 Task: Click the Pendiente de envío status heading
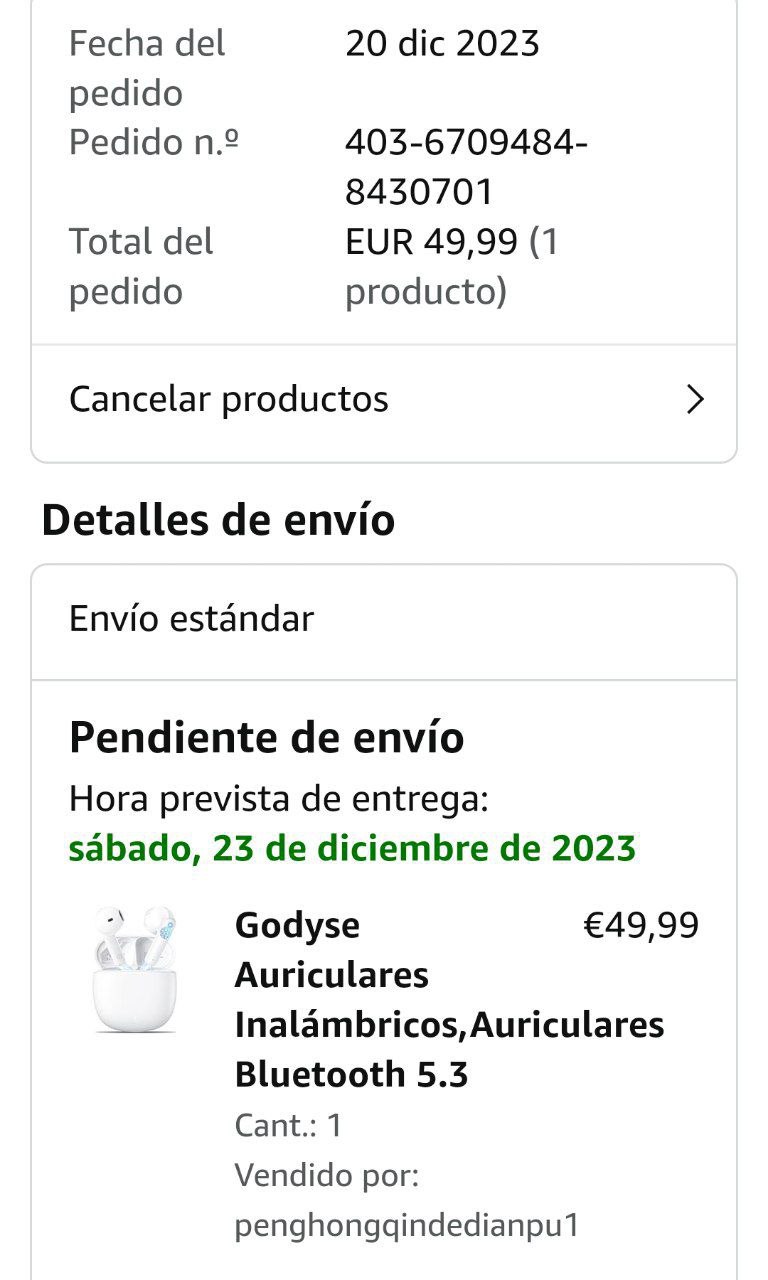pos(266,738)
